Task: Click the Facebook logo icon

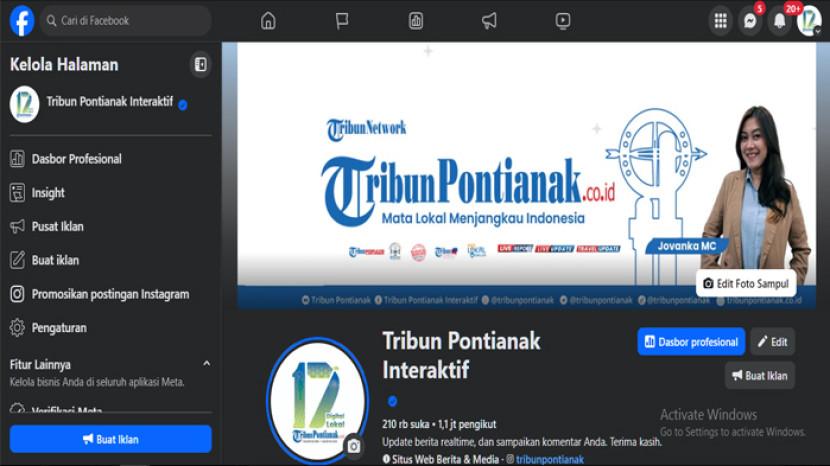Action: point(21,20)
